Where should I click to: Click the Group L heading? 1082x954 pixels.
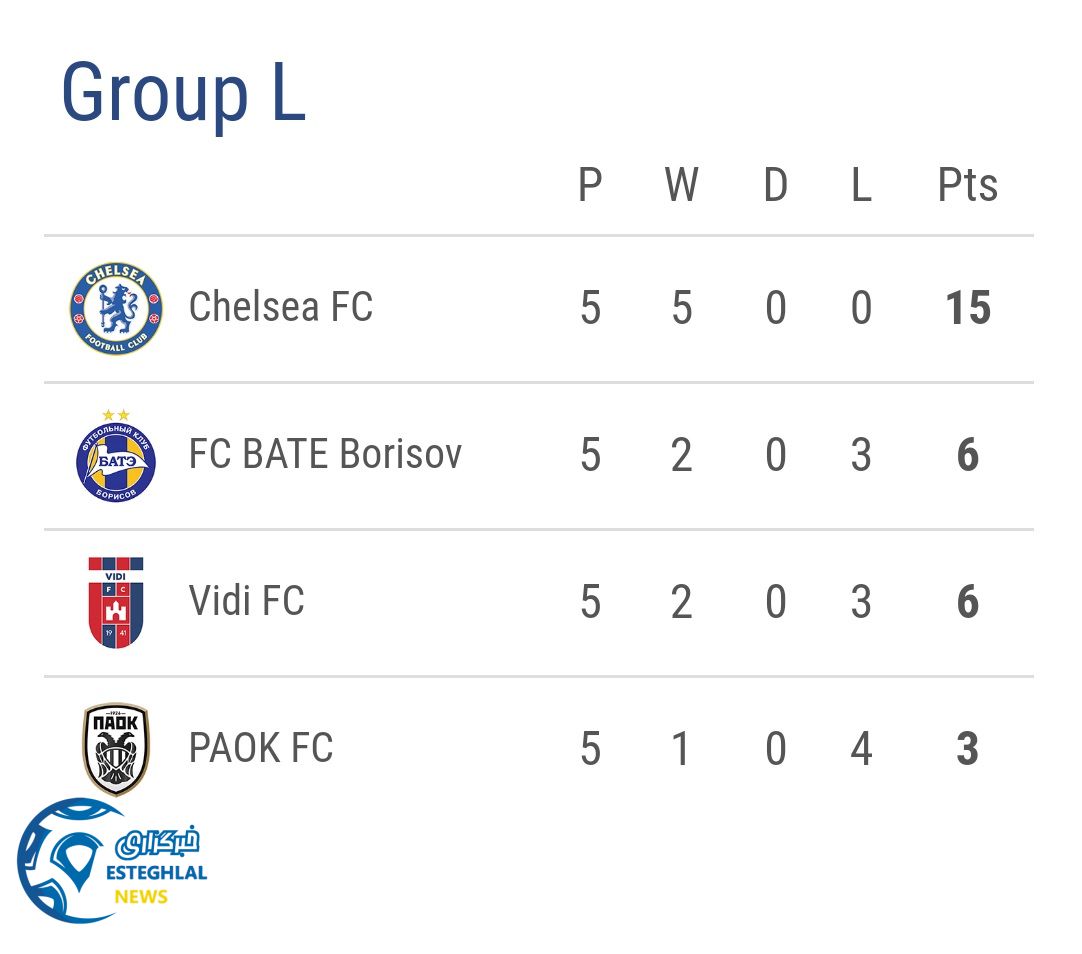coord(183,93)
